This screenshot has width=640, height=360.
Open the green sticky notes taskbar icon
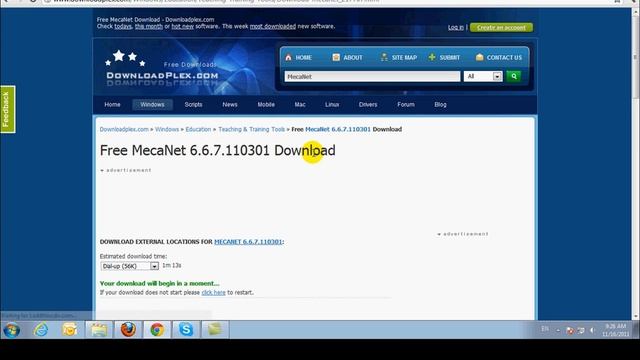(215, 330)
